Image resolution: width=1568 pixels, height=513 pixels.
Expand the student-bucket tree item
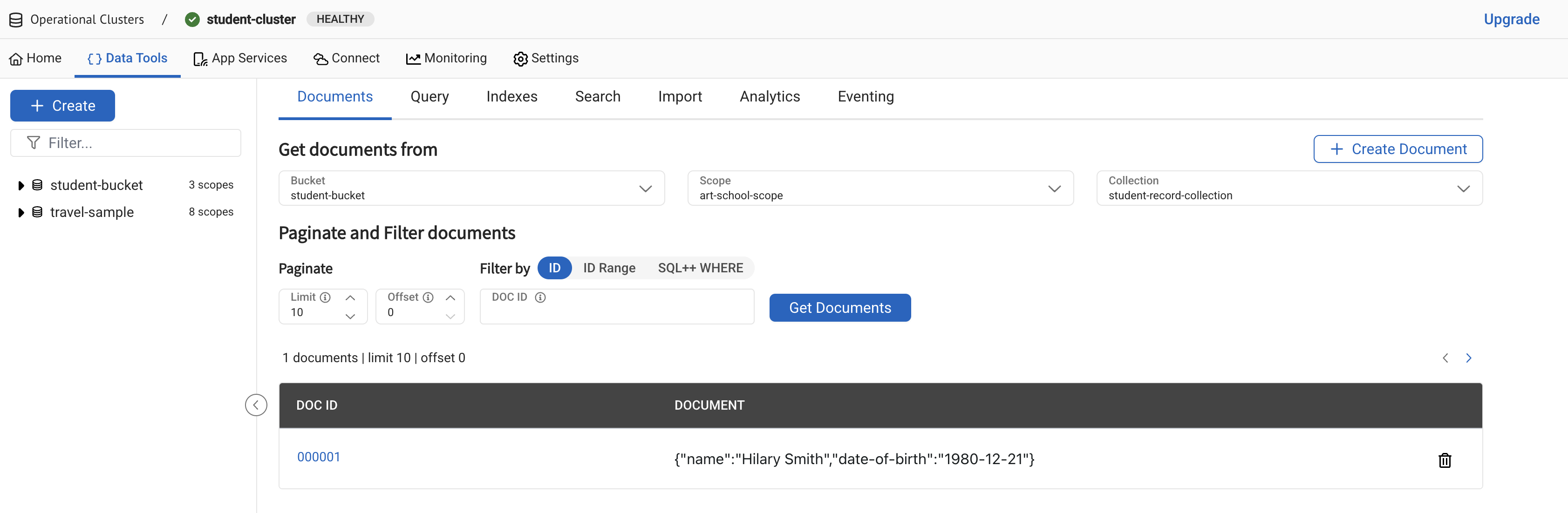20,185
